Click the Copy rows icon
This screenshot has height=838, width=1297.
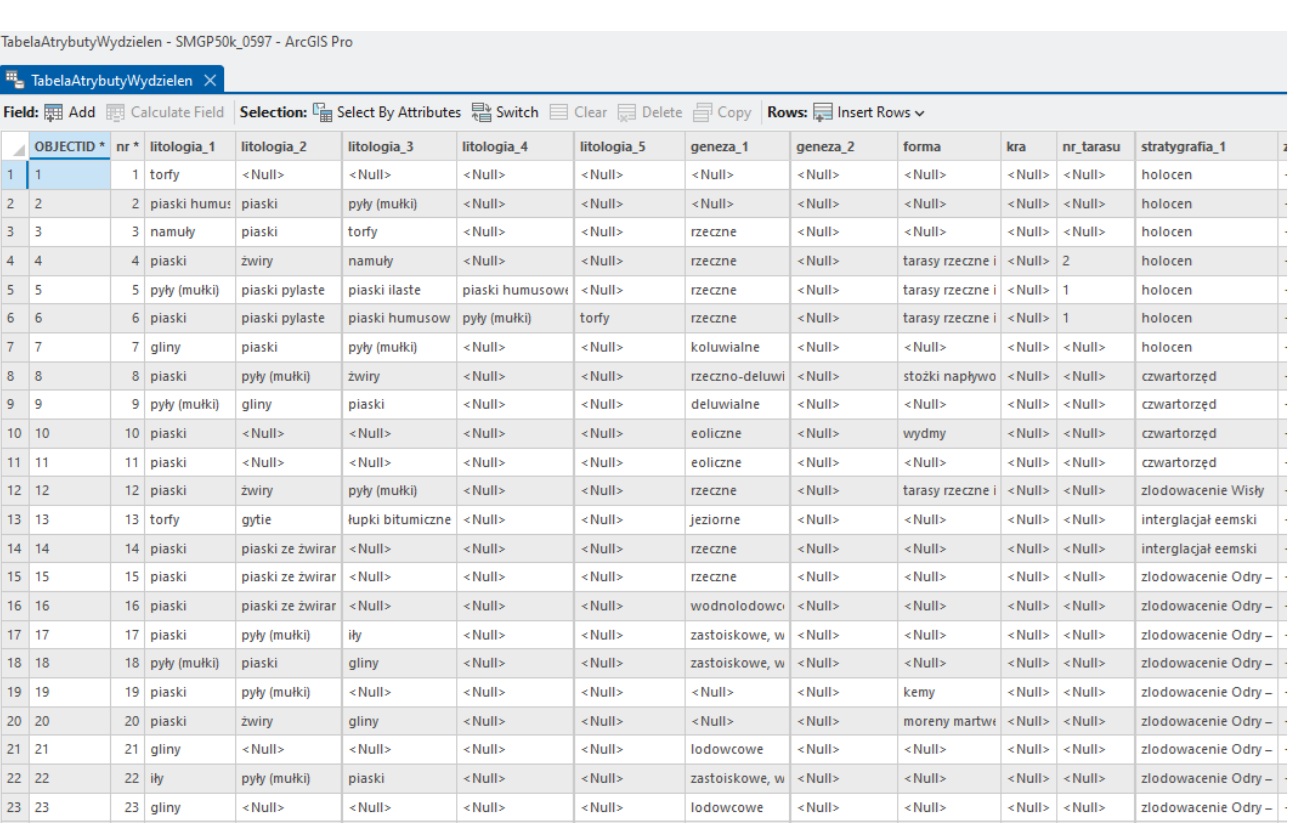[x=703, y=113]
